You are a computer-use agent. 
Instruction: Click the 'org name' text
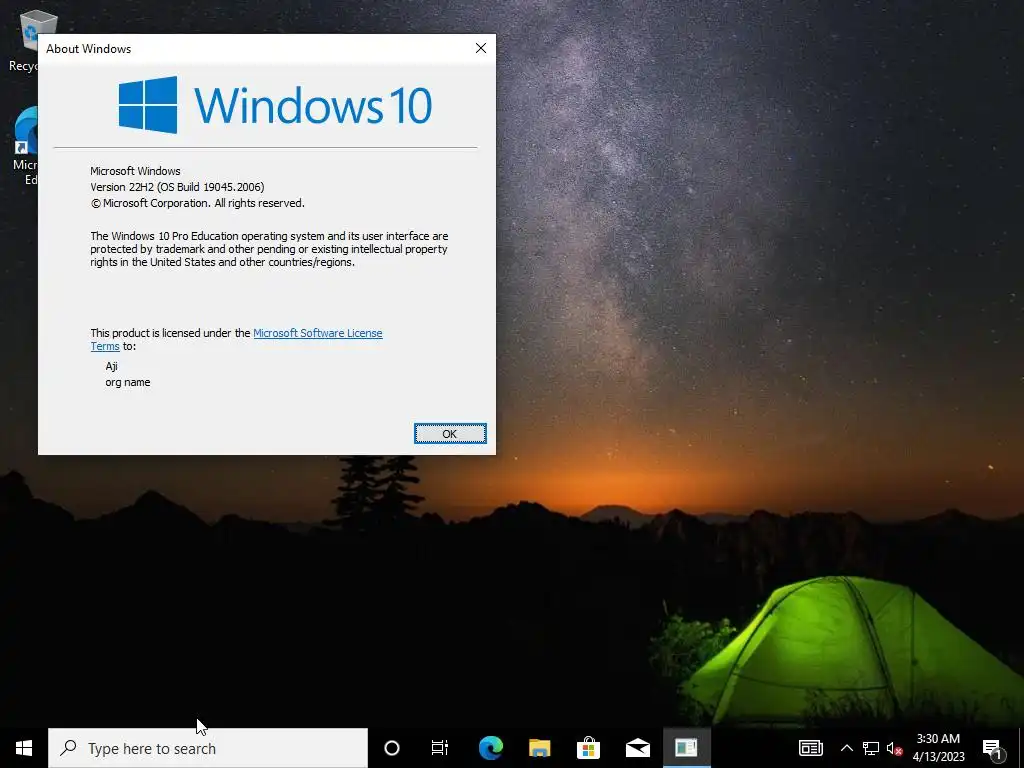point(128,383)
